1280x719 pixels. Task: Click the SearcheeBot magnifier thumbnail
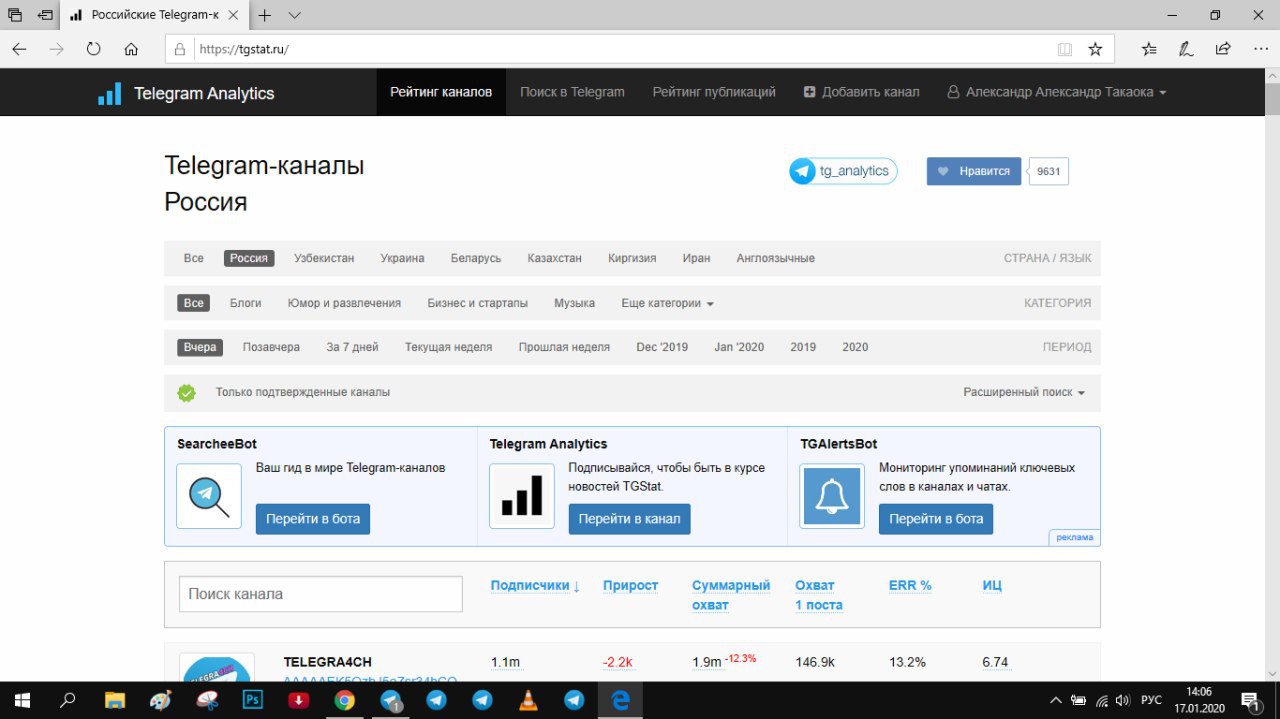click(209, 496)
